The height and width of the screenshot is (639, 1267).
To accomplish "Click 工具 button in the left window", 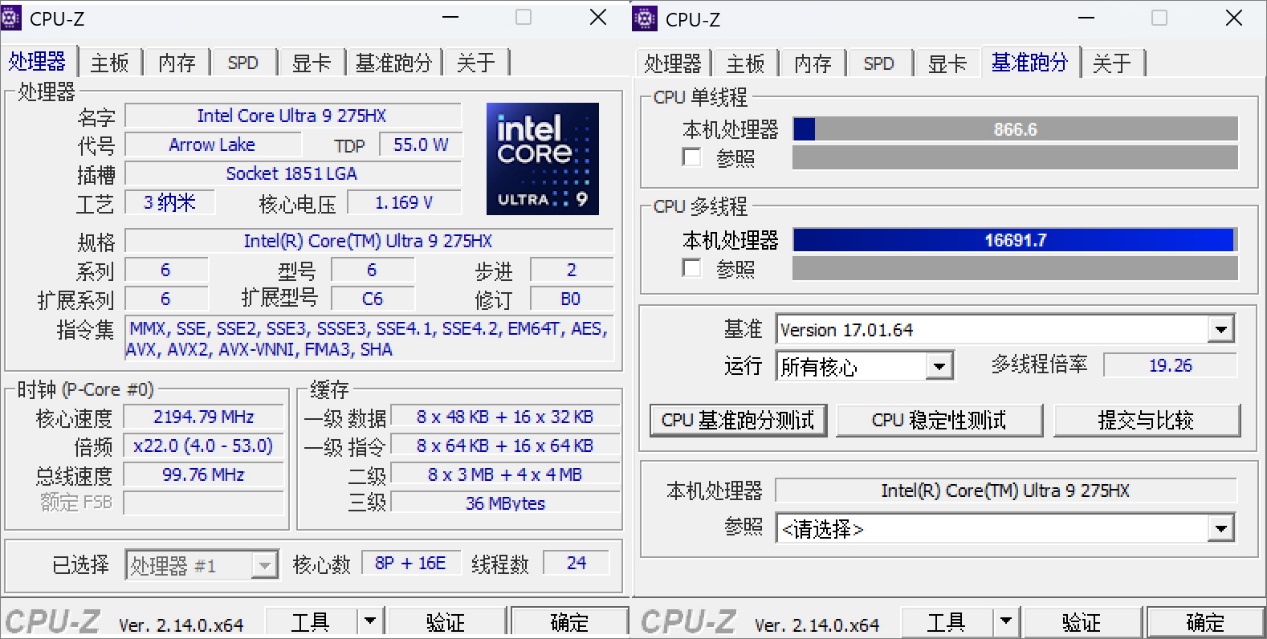I will [311, 623].
